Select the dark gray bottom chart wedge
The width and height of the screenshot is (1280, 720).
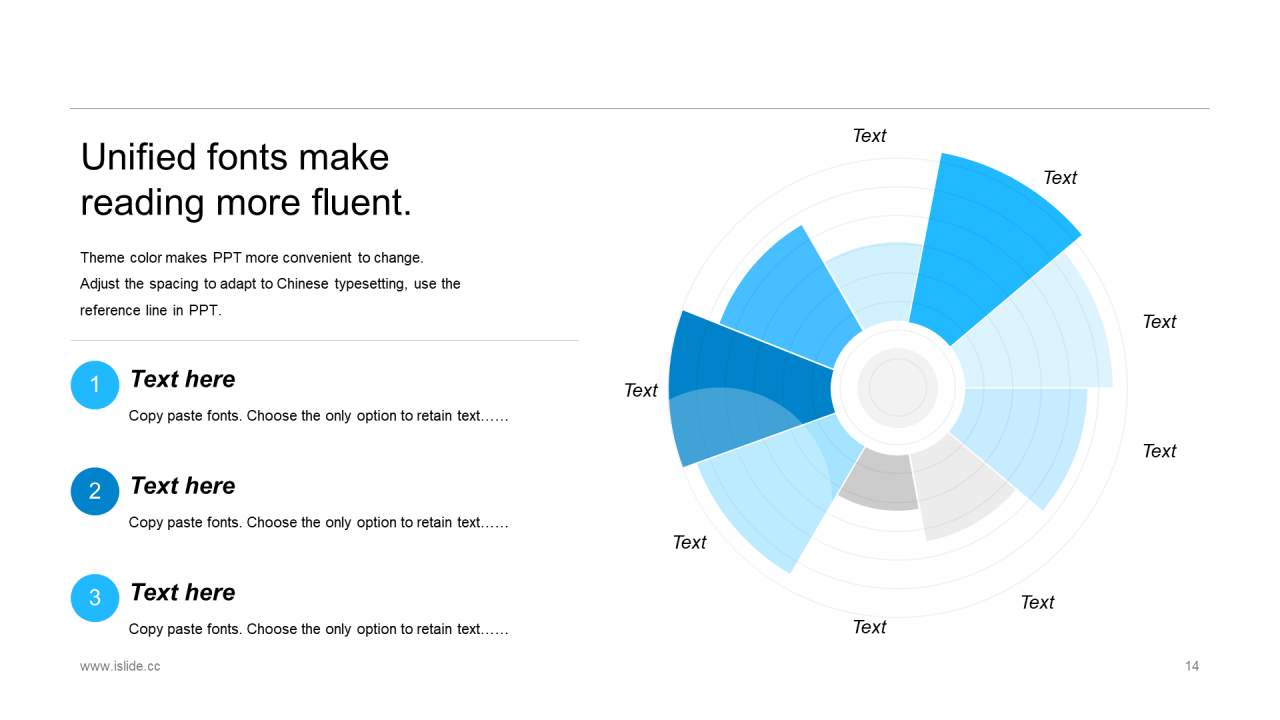click(880, 481)
